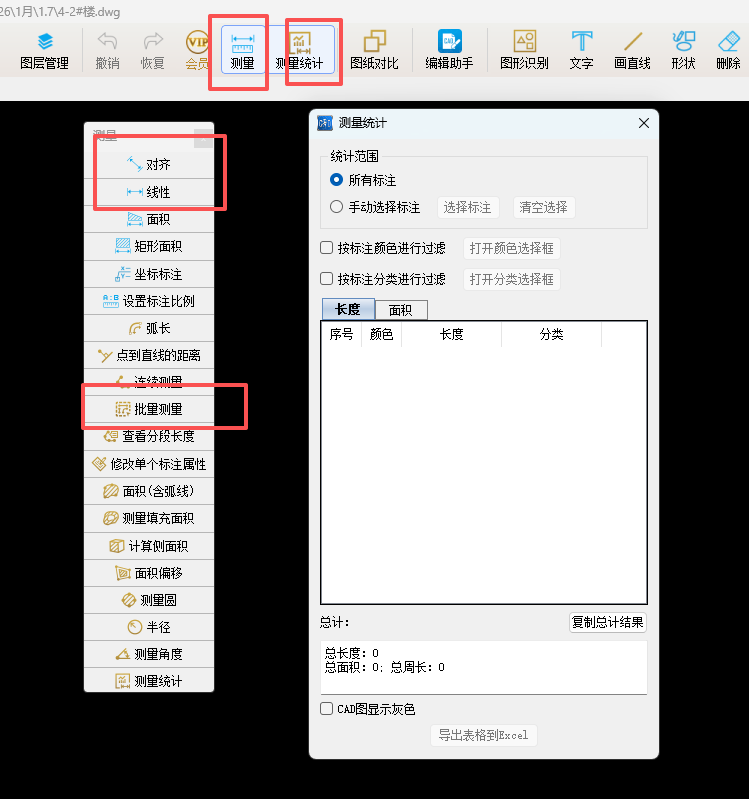Viewport: 749px width, 799px height.
Task: Select the 形状 shape tool
Action: pyautogui.click(x=683, y=50)
